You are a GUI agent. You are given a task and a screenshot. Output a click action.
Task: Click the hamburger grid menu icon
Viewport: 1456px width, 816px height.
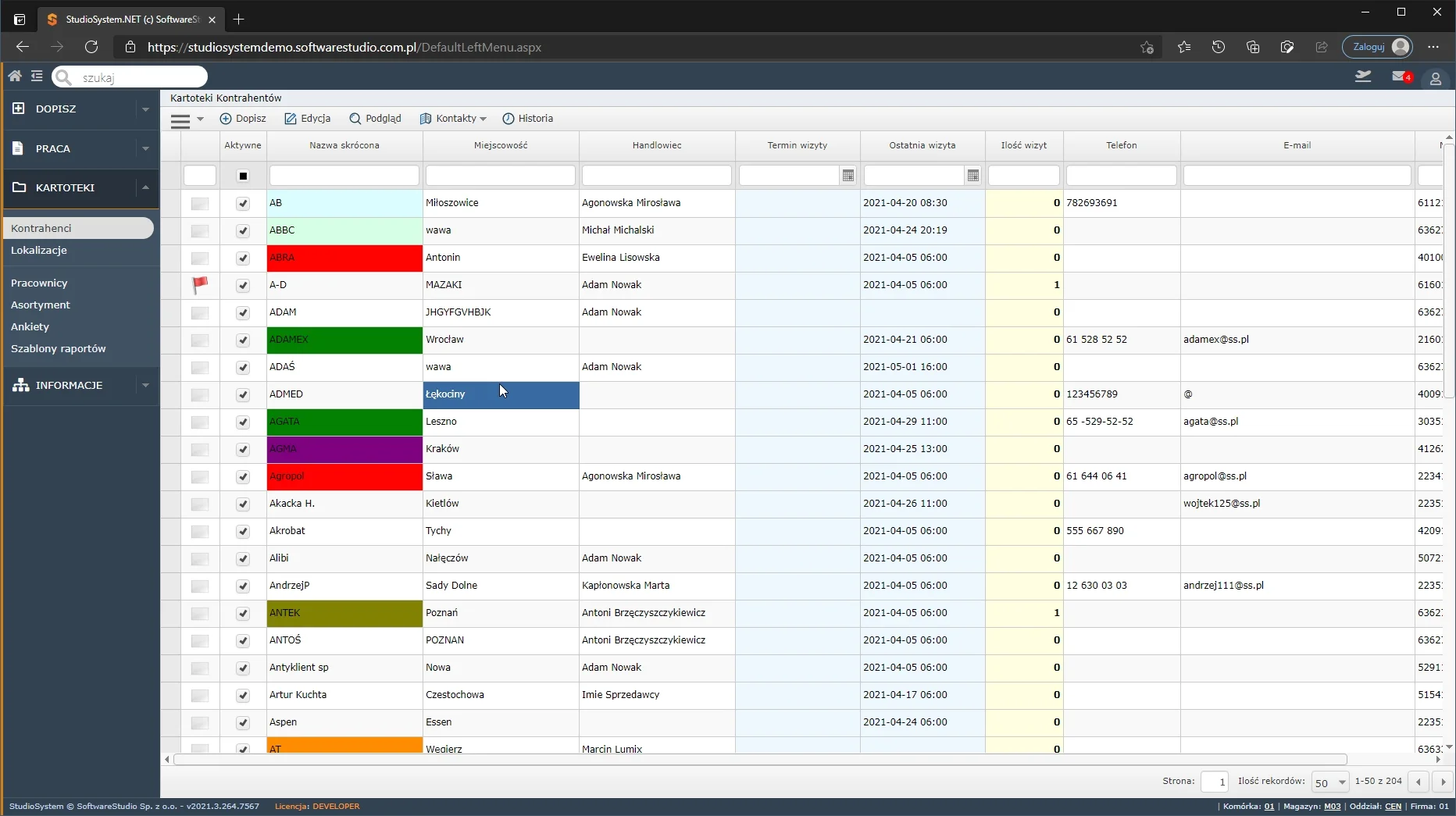point(180,119)
